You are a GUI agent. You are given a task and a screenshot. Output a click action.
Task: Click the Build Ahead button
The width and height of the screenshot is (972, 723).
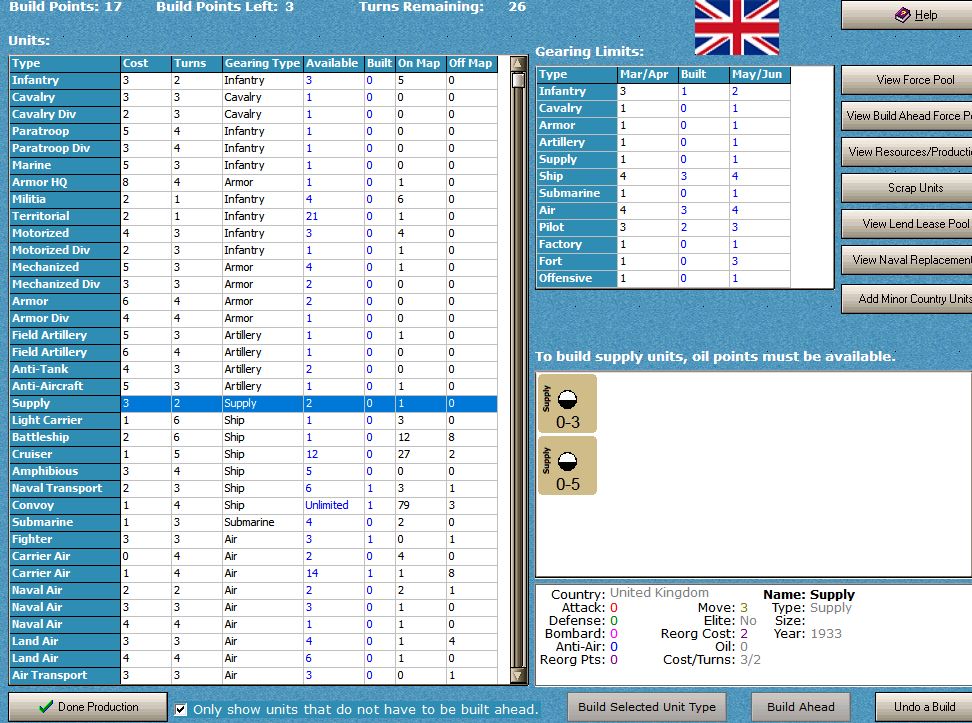[x=800, y=707]
